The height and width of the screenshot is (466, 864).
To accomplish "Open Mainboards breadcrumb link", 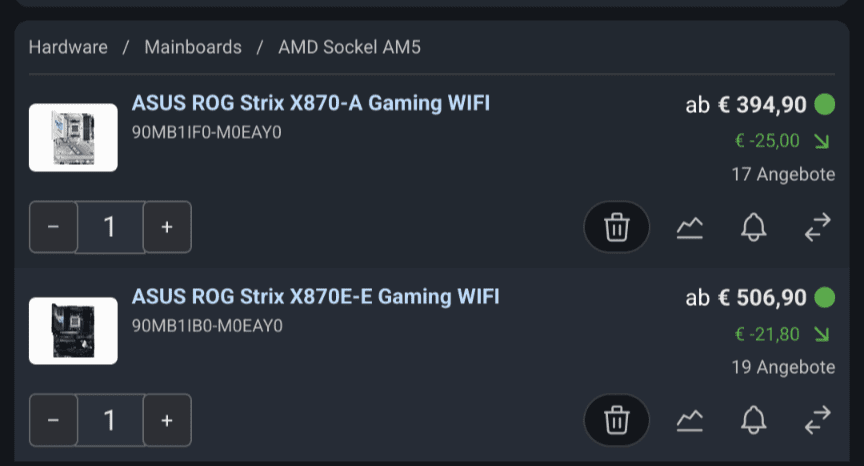I will (193, 47).
